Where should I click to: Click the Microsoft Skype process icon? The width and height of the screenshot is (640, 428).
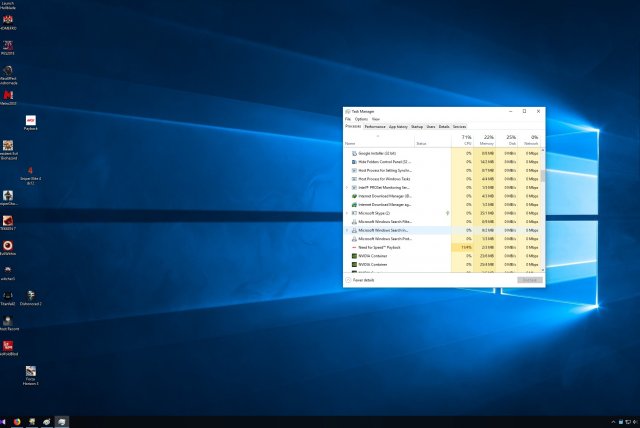pyautogui.click(x=354, y=213)
